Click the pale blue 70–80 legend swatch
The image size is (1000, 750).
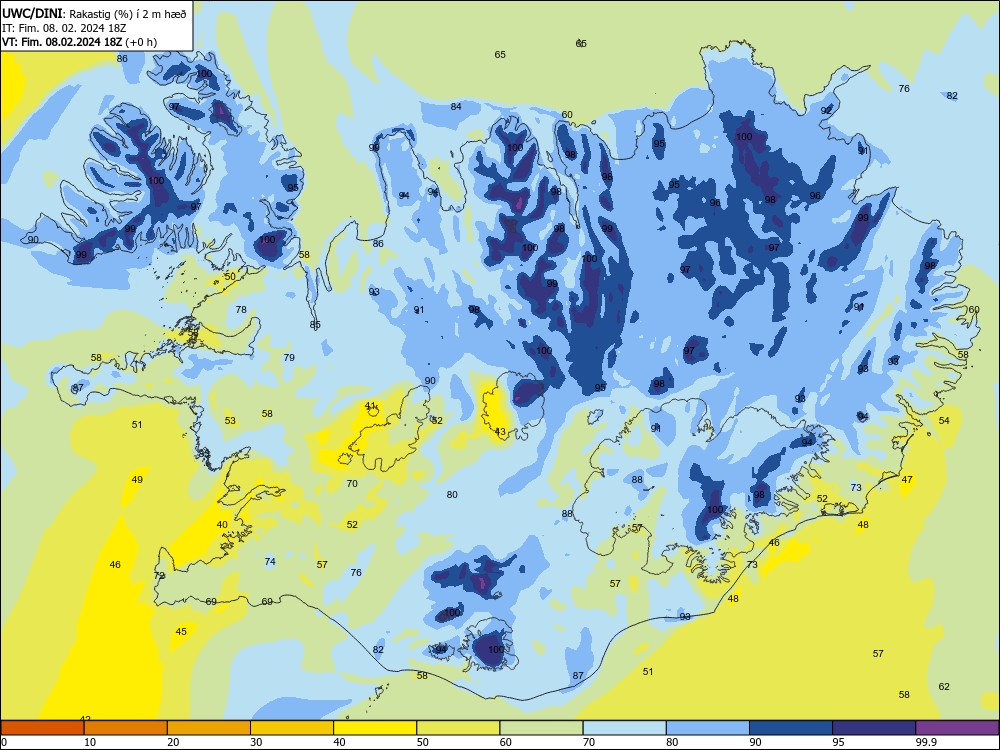coord(625,728)
